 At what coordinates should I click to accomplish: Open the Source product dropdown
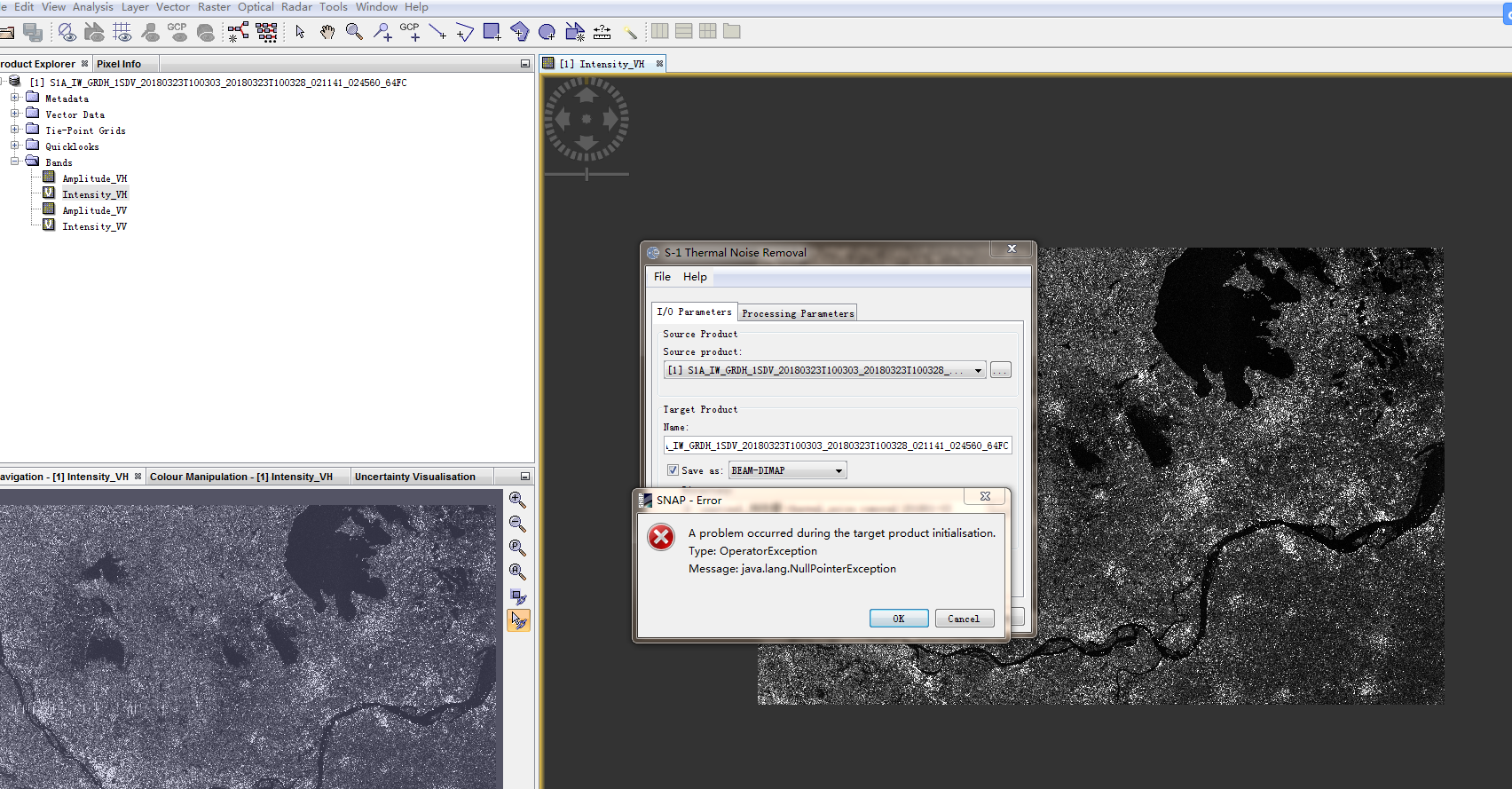coord(978,370)
